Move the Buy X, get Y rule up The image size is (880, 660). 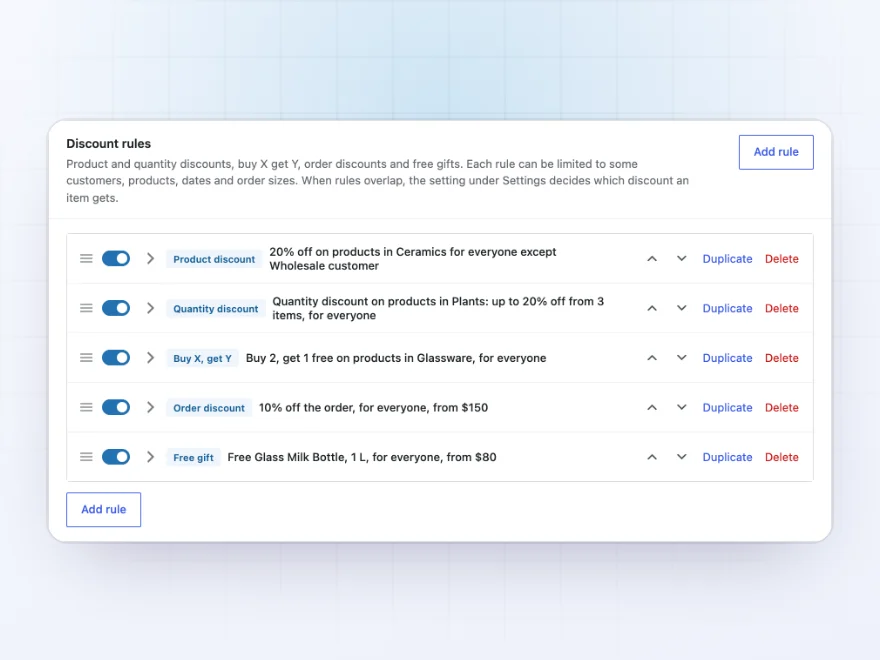pyautogui.click(x=652, y=358)
